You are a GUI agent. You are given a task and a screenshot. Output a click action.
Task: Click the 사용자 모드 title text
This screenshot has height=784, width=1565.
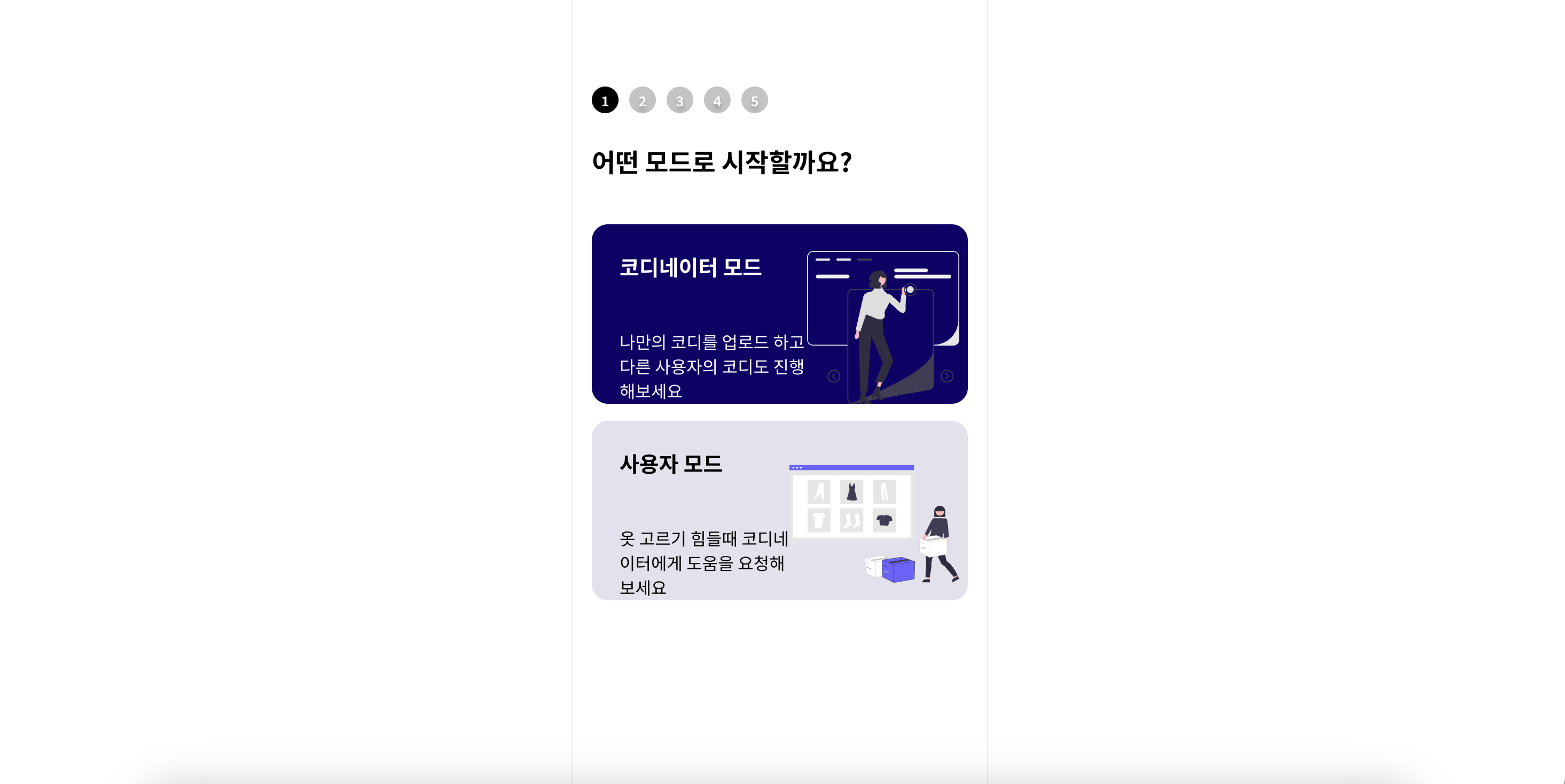[x=671, y=464]
